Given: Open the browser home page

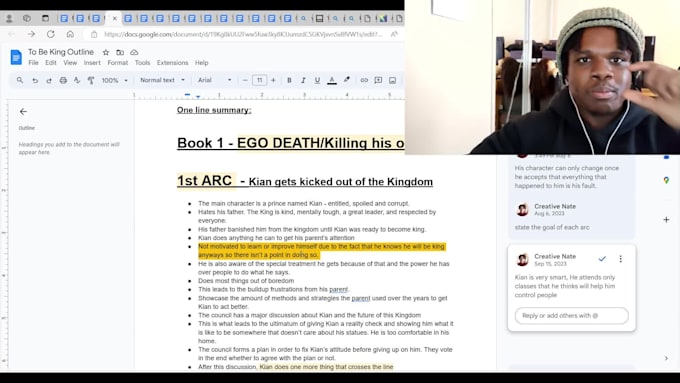Looking at the screenshot, I should click(70, 34).
